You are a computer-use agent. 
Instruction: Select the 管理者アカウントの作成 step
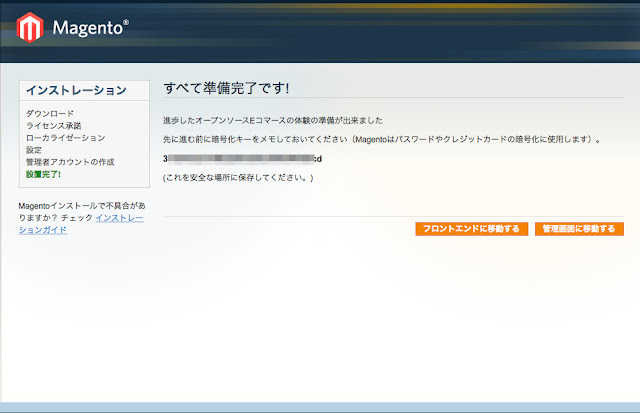tap(70, 162)
